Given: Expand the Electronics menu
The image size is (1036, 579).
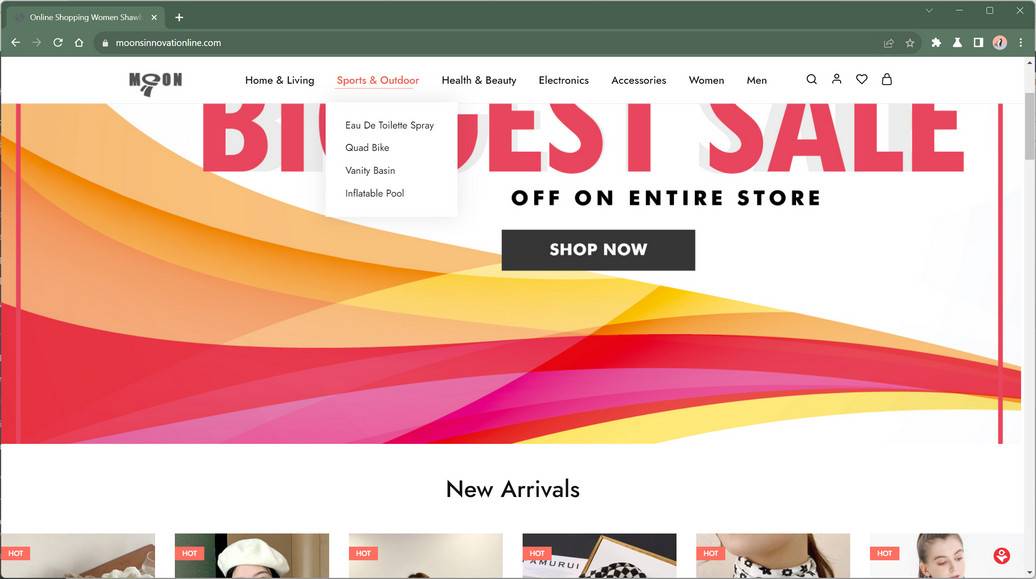Looking at the screenshot, I should [x=564, y=80].
